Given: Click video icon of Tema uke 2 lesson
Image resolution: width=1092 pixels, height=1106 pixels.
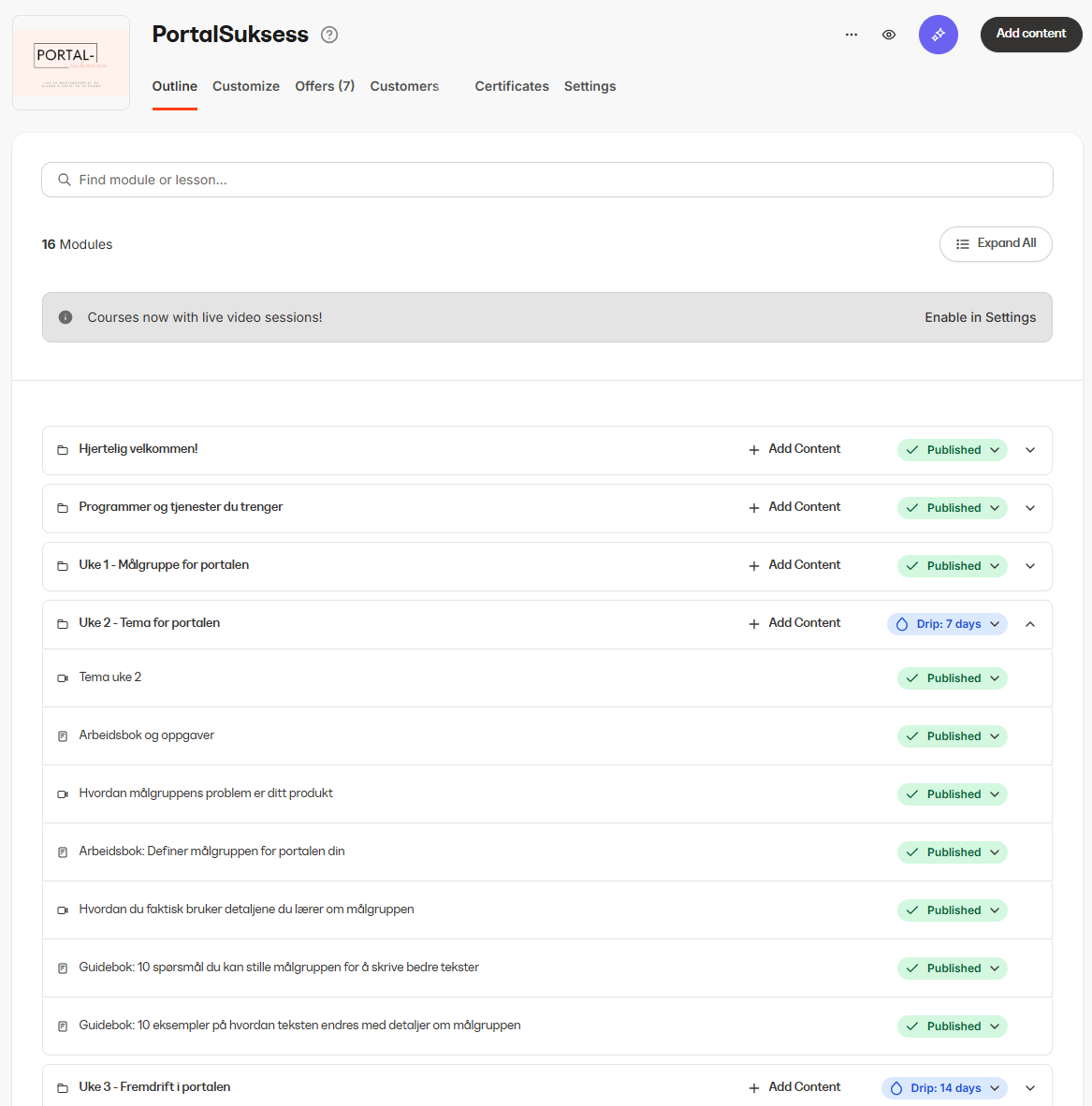Looking at the screenshot, I should 63,677.
